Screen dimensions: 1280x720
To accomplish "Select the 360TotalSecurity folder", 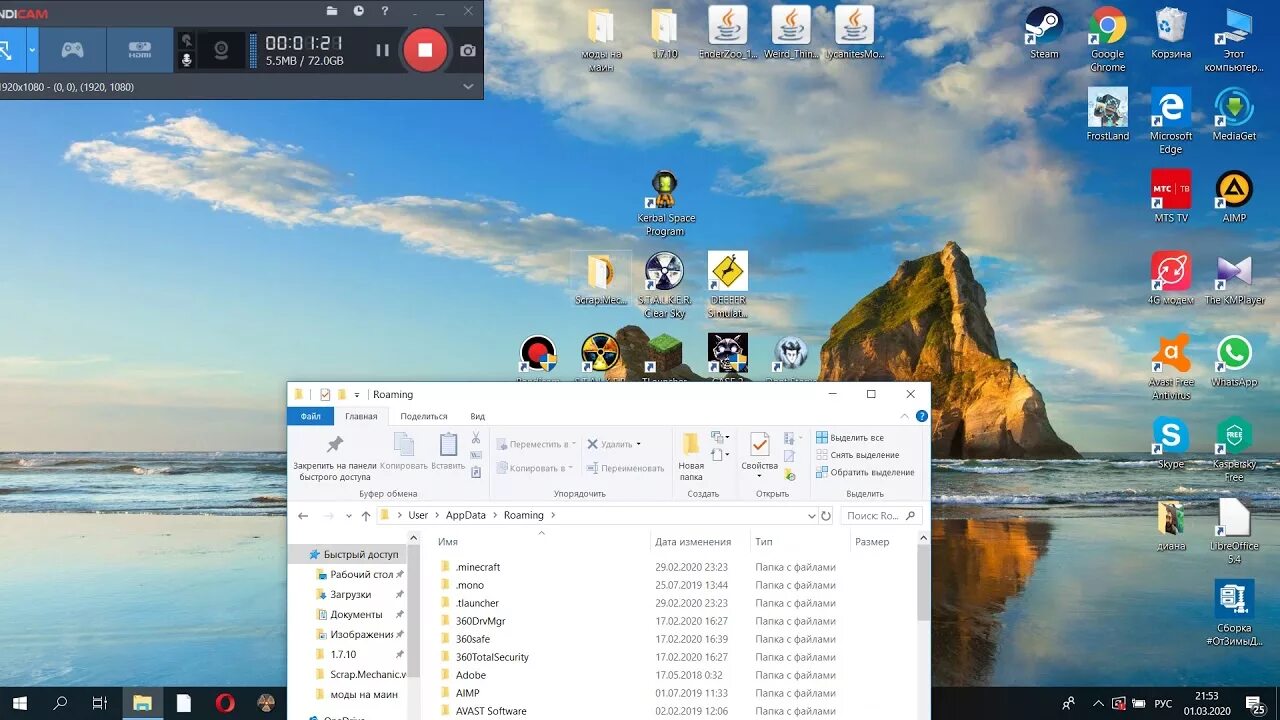I will coord(492,657).
